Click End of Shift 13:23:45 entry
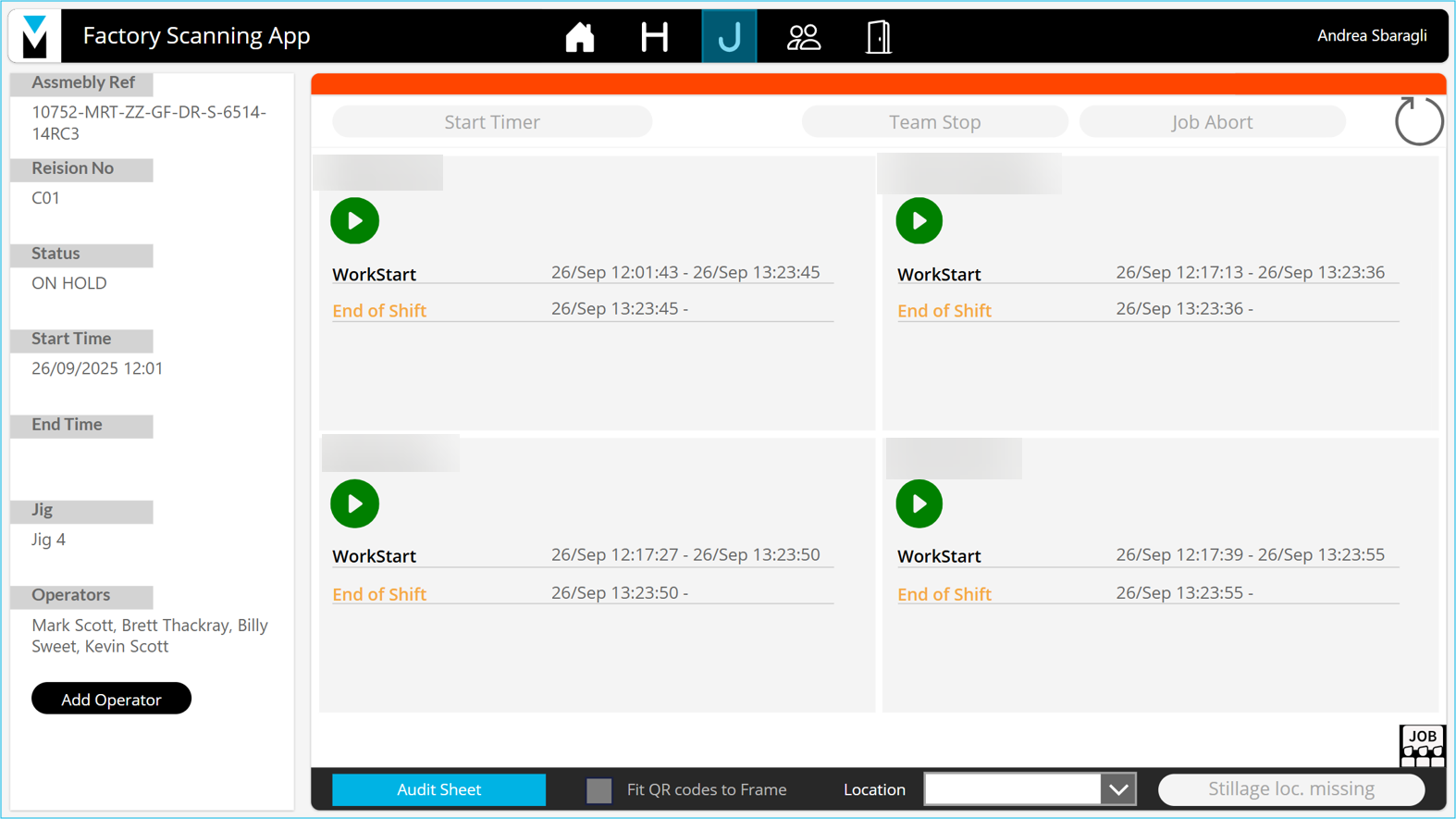 pyautogui.click(x=583, y=310)
